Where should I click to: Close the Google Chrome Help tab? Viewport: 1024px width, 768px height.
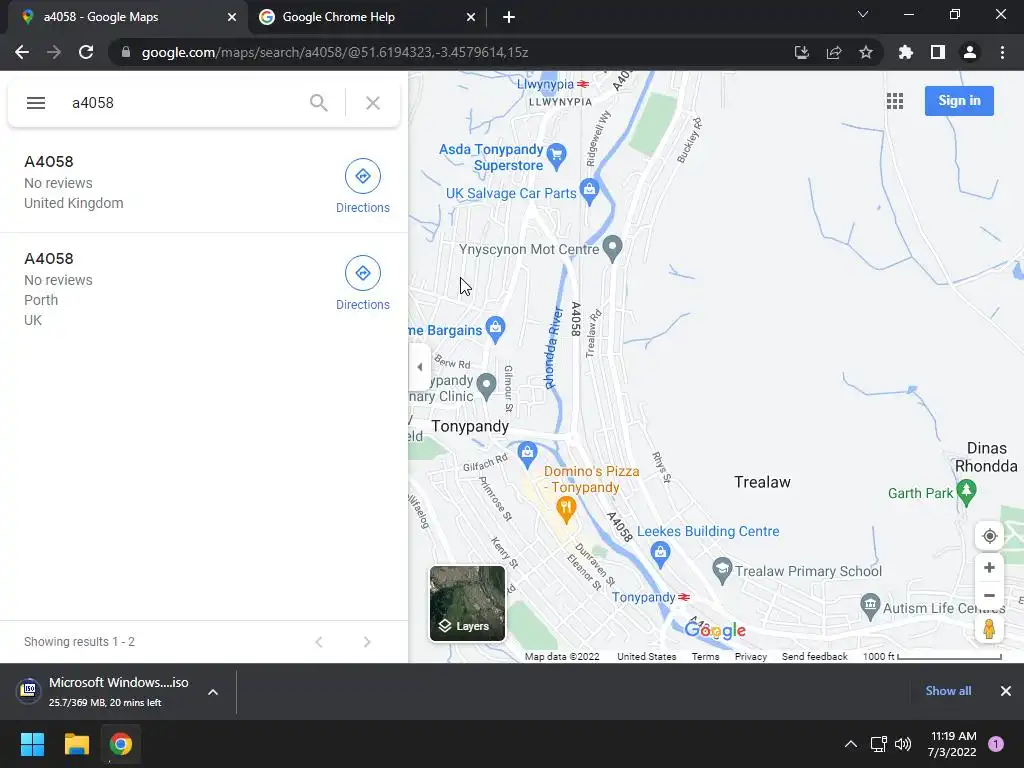click(x=471, y=17)
